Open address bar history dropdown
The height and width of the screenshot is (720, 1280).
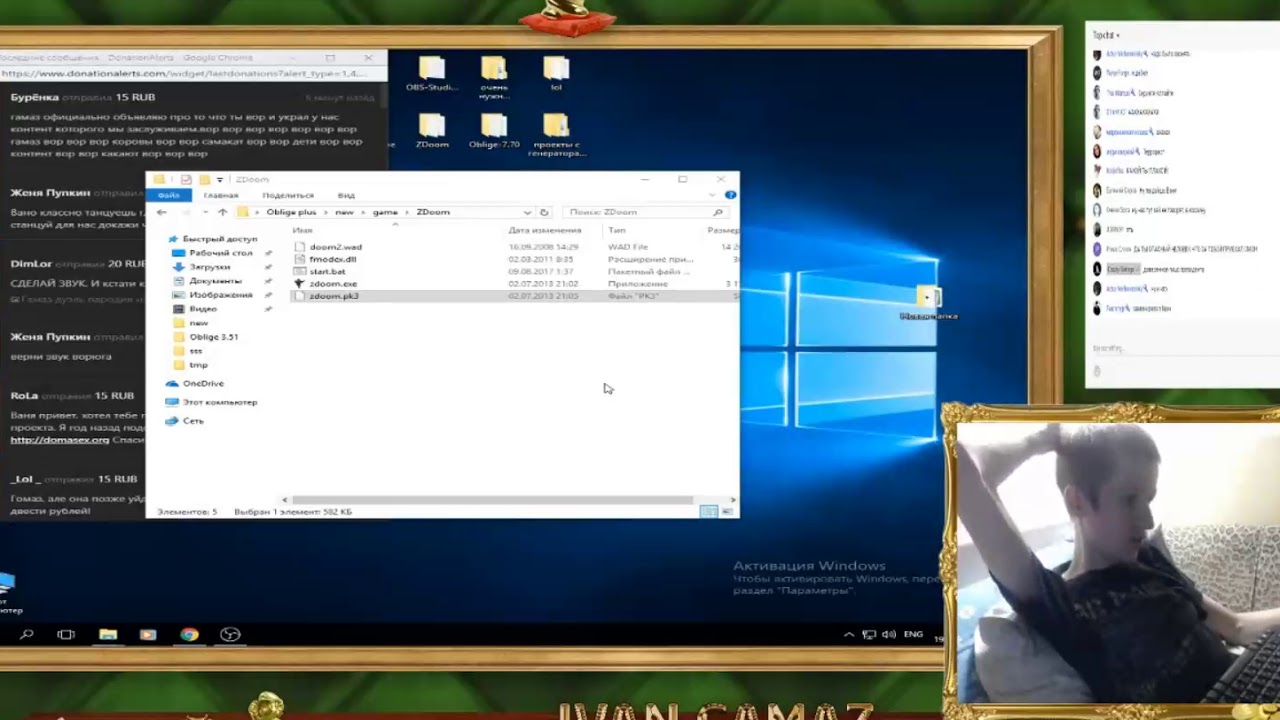[527, 212]
